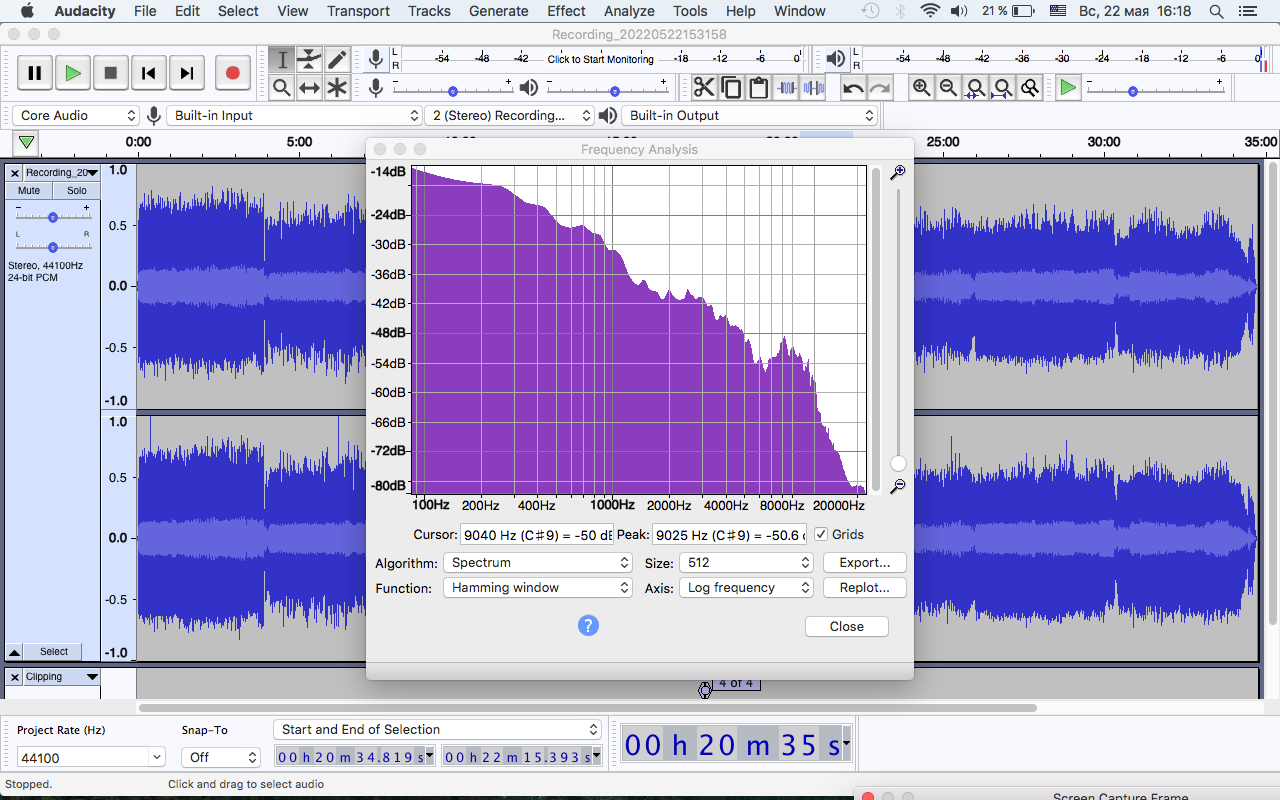Click the Undo arrow icon
Screen dimensions: 1280x800
pos(853,88)
